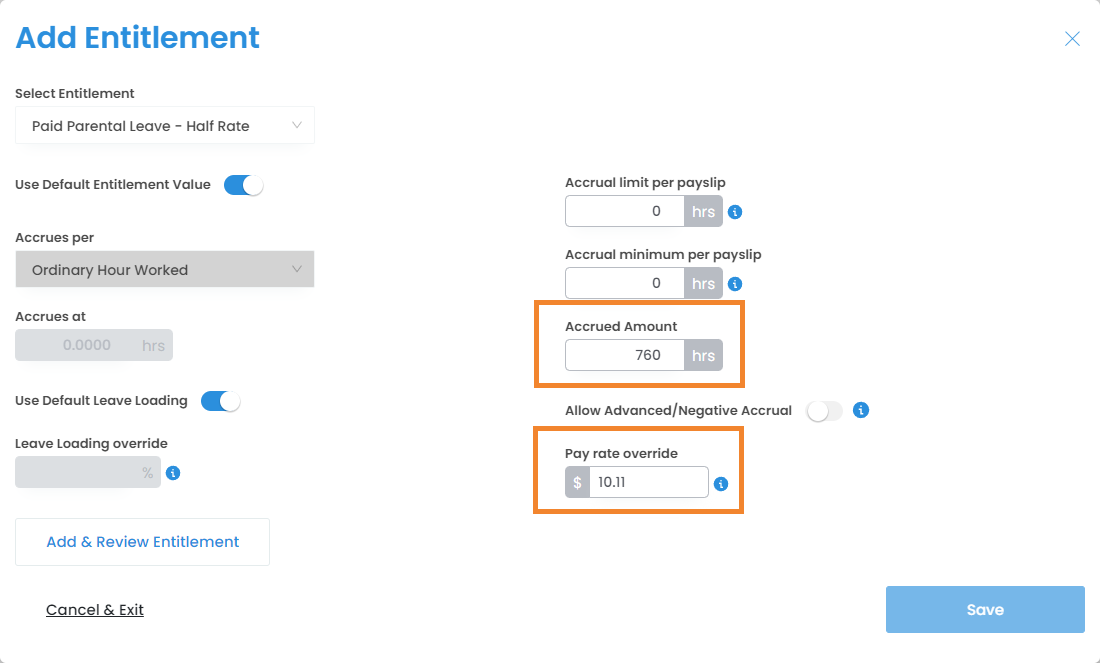The width and height of the screenshot is (1100, 663).
Task: Click the Pay rate override input field
Action: [648, 483]
